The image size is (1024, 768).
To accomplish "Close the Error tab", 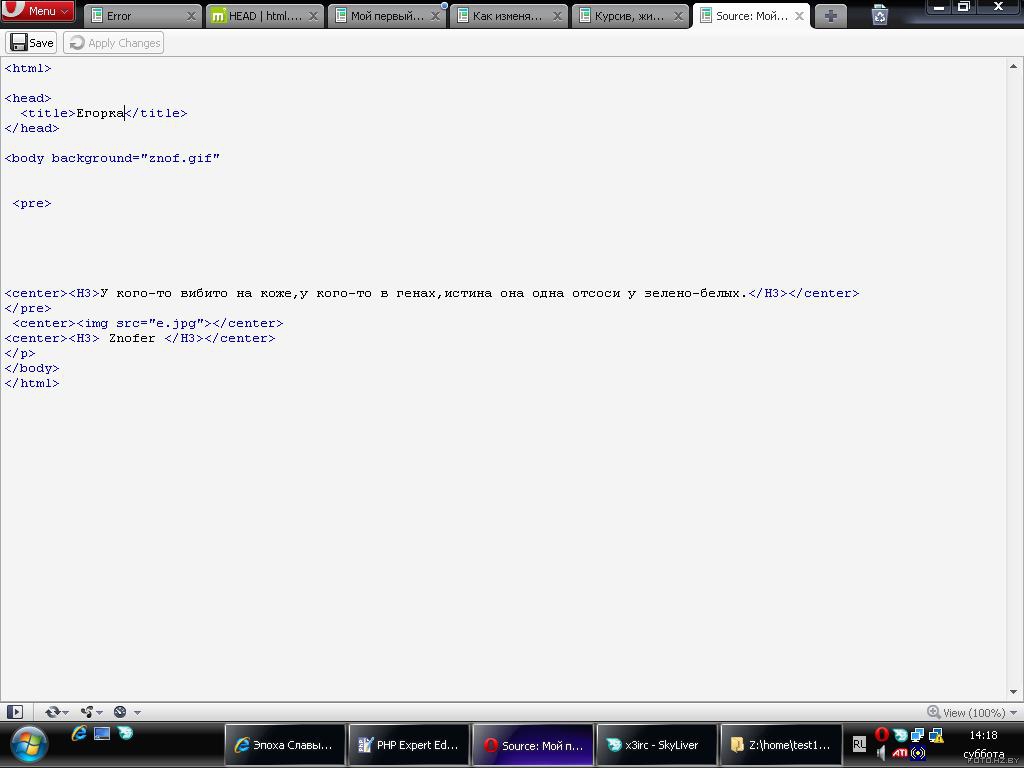I will pyautogui.click(x=191, y=16).
